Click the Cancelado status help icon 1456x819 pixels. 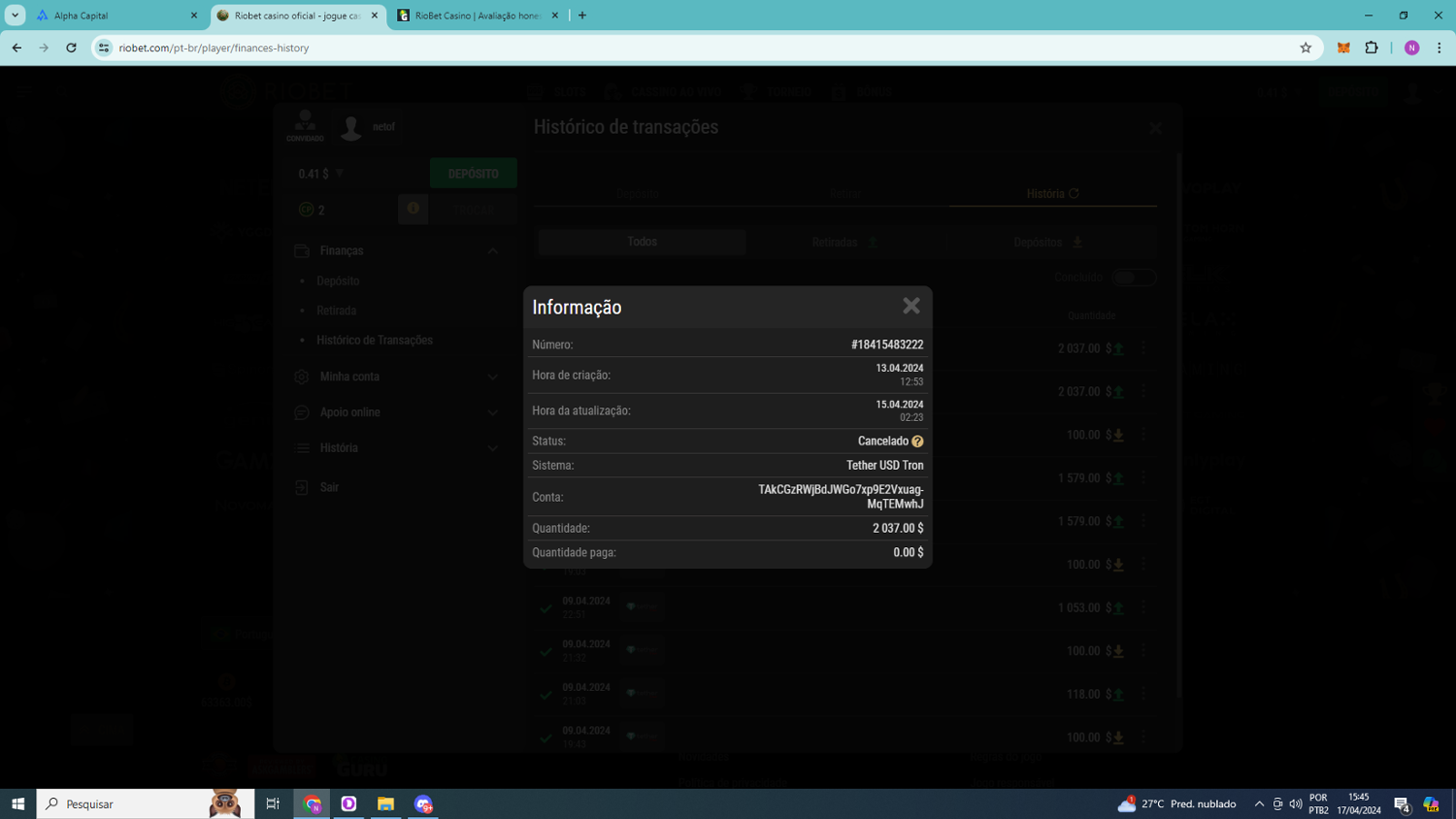click(917, 442)
